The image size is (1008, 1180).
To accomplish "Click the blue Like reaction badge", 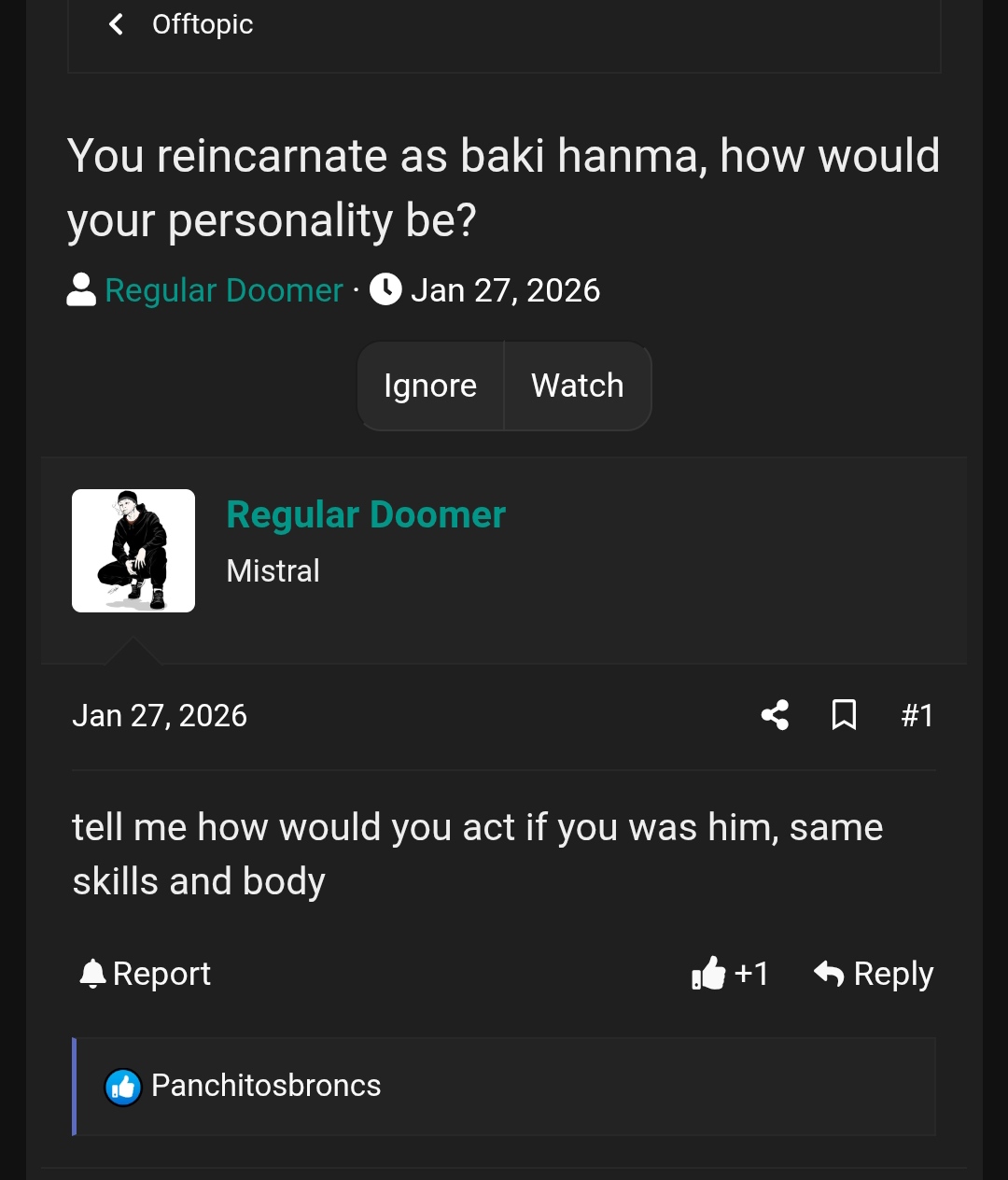I will (x=123, y=1087).
